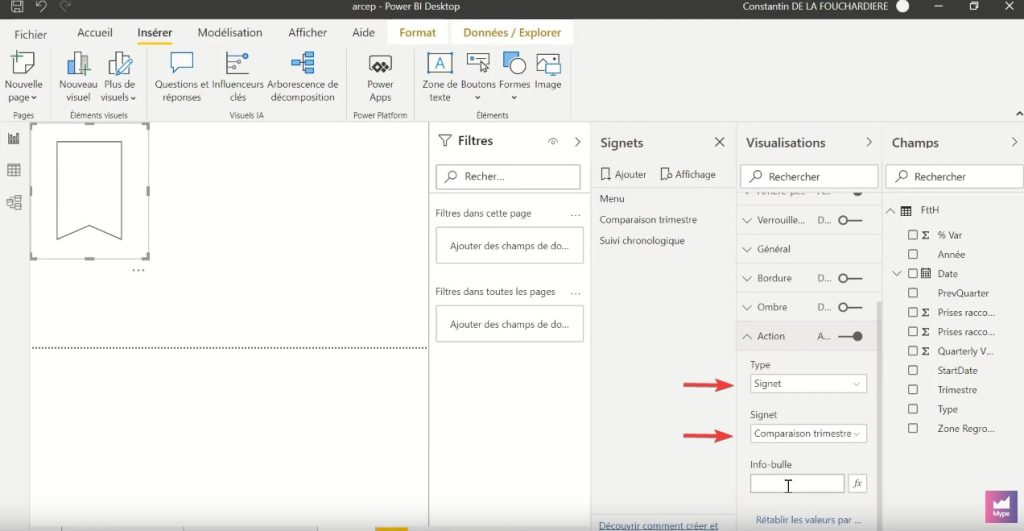Image resolution: width=1024 pixels, height=531 pixels.
Task: Toggle the Verrouille... switch
Action: (x=850, y=220)
